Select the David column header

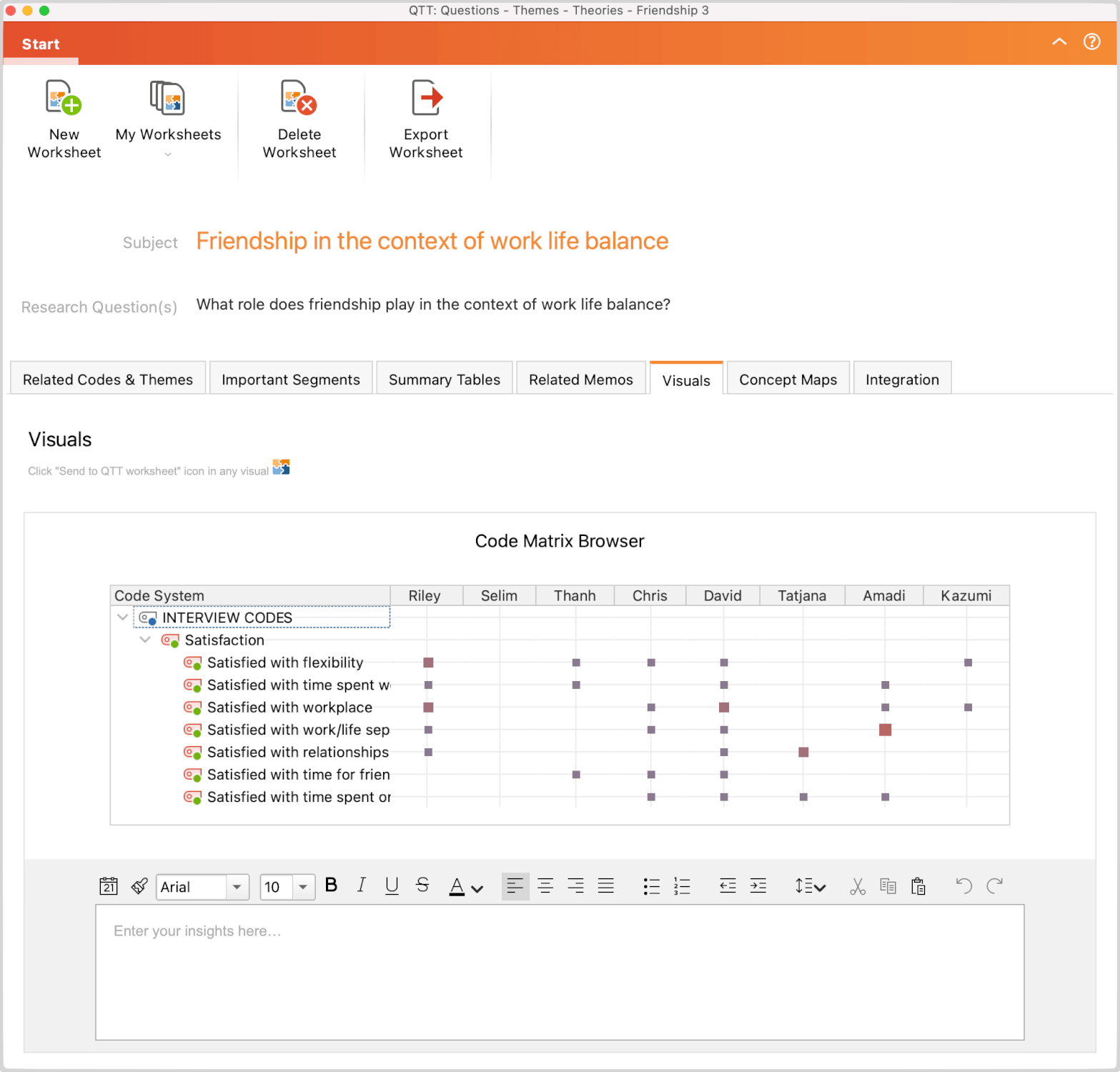click(x=723, y=595)
